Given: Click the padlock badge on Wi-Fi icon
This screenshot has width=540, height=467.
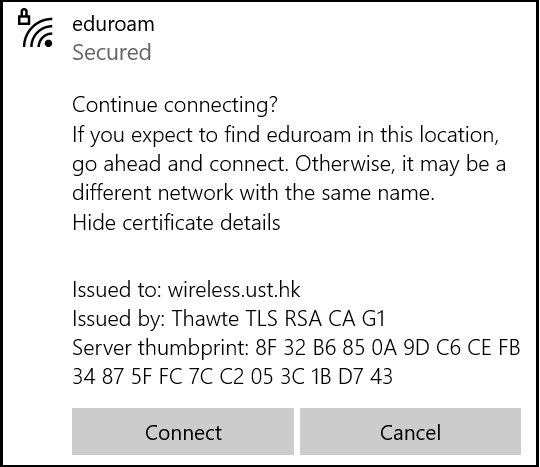Looking at the screenshot, I should 24,17.
